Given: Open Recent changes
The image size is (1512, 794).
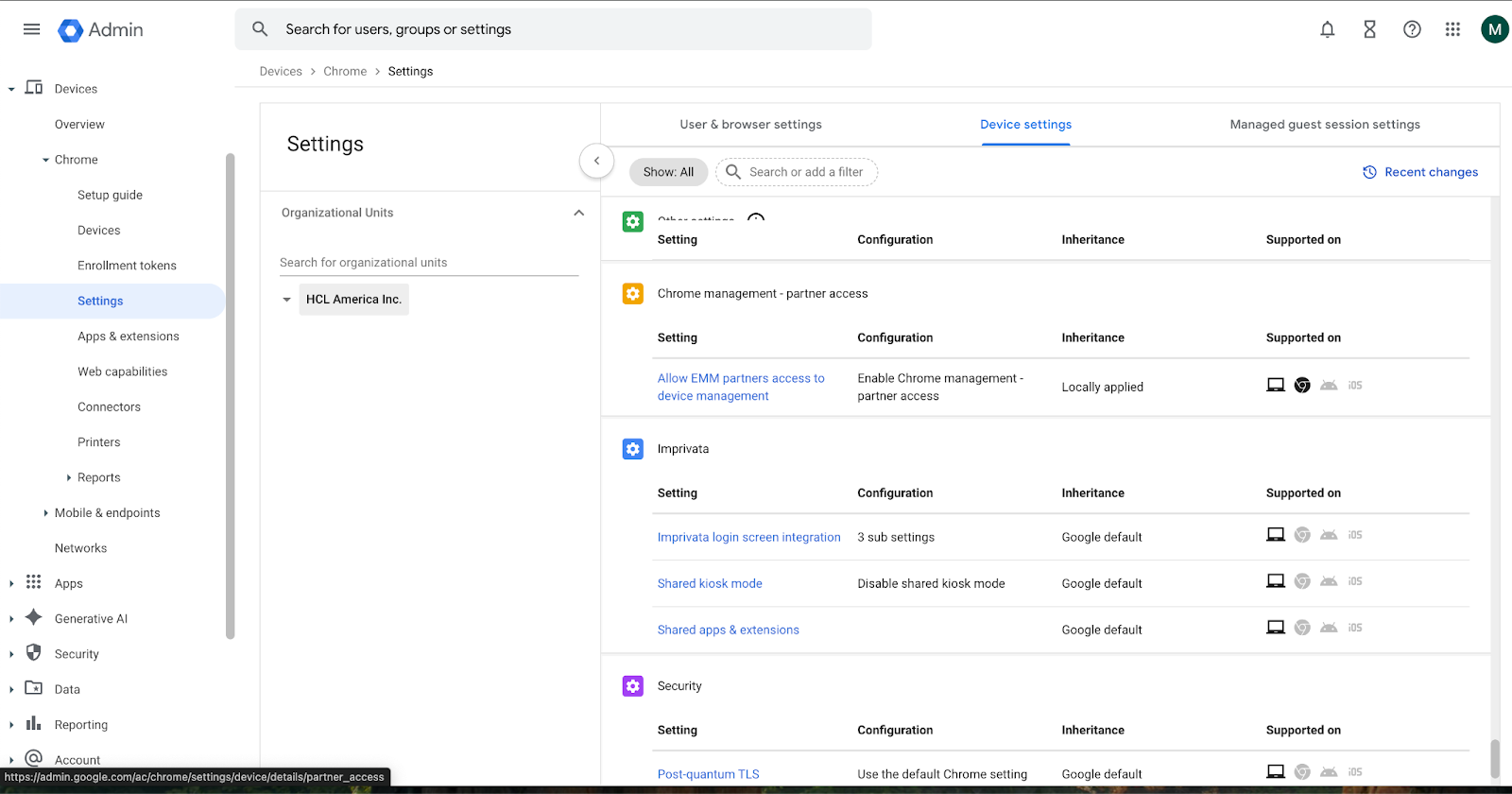Looking at the screenshot, I should [x=1420, y=172].
